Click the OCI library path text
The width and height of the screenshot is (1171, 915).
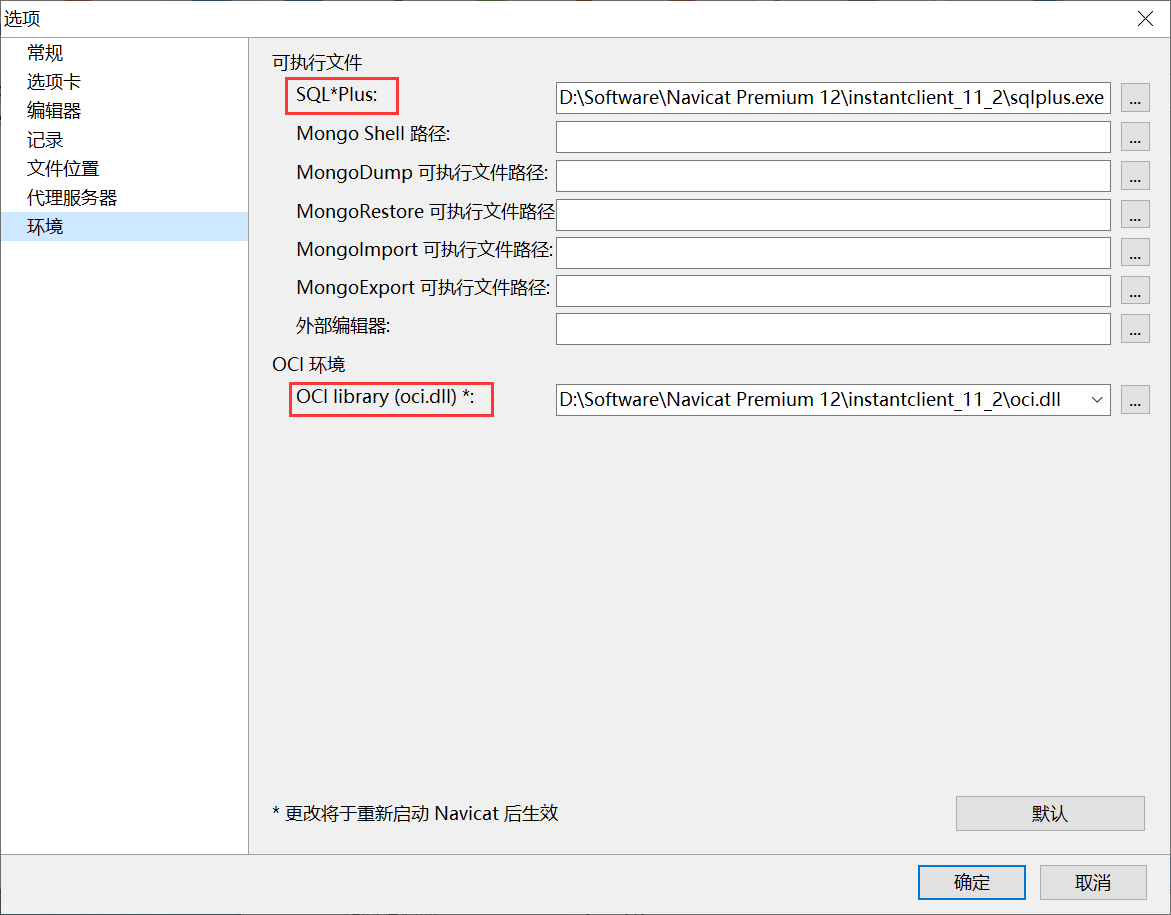(810, 400)
